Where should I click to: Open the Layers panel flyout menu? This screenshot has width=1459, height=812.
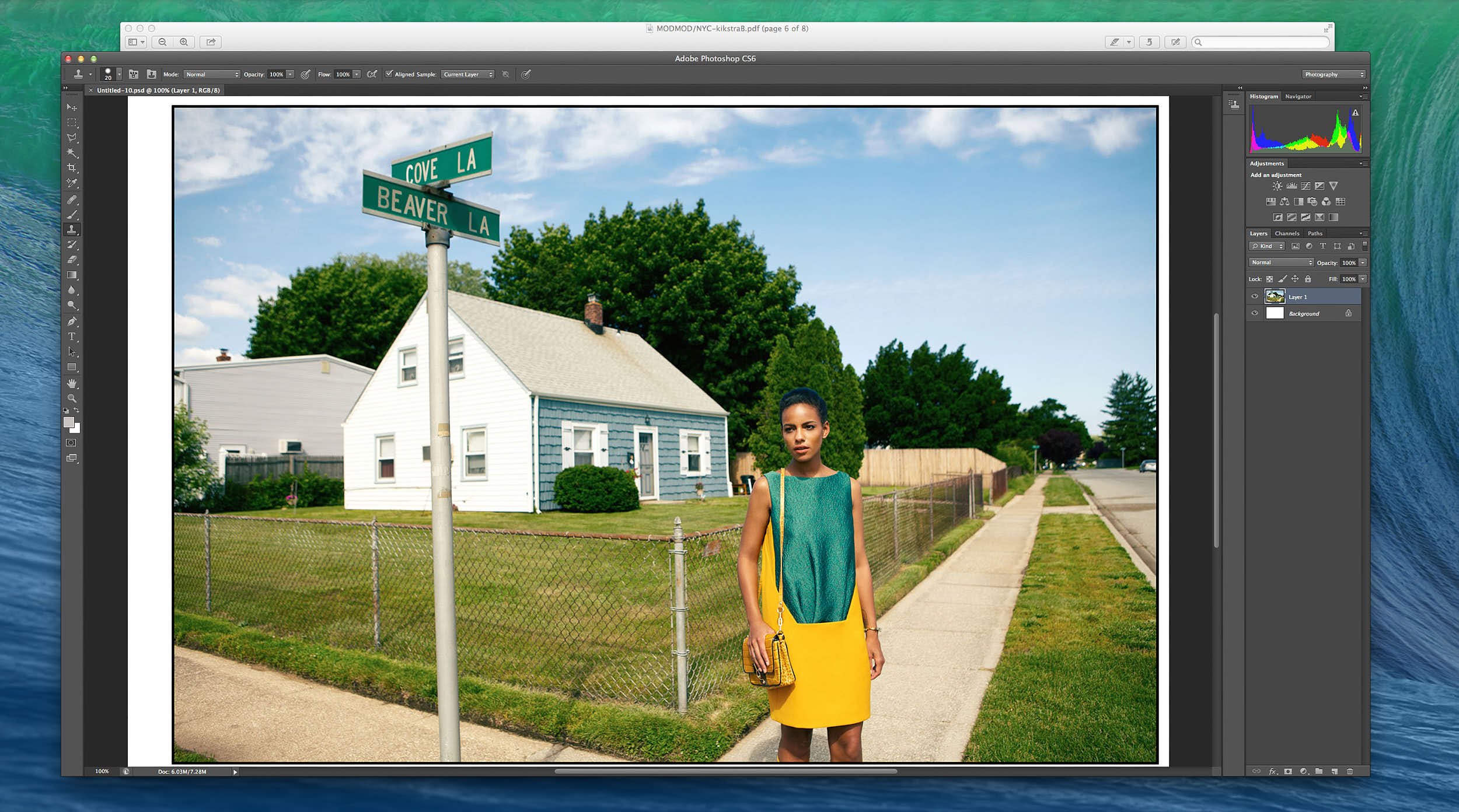1363,233
